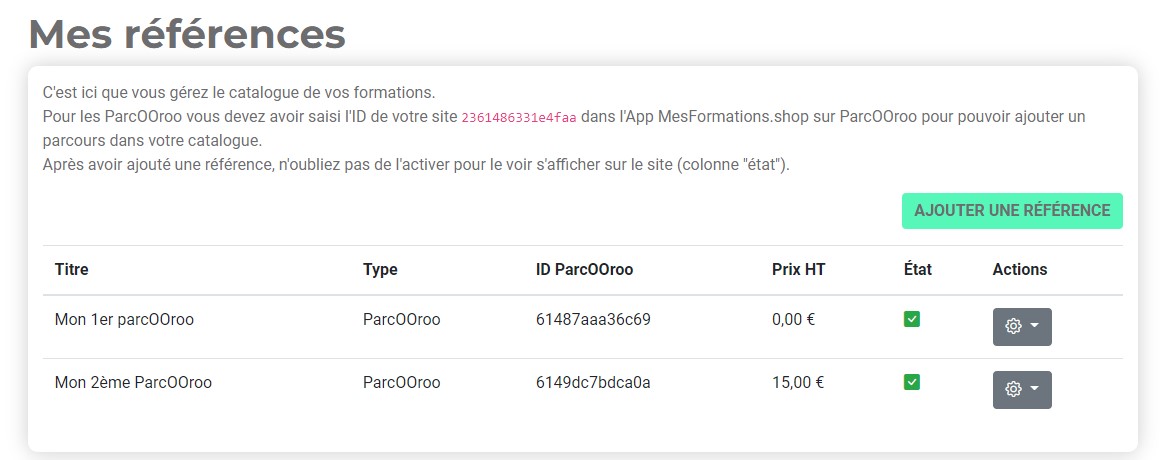
Task: Select the Mon 2ème ParcOOroo title cell
Action: pyautogui.click(x=133, y=382)
